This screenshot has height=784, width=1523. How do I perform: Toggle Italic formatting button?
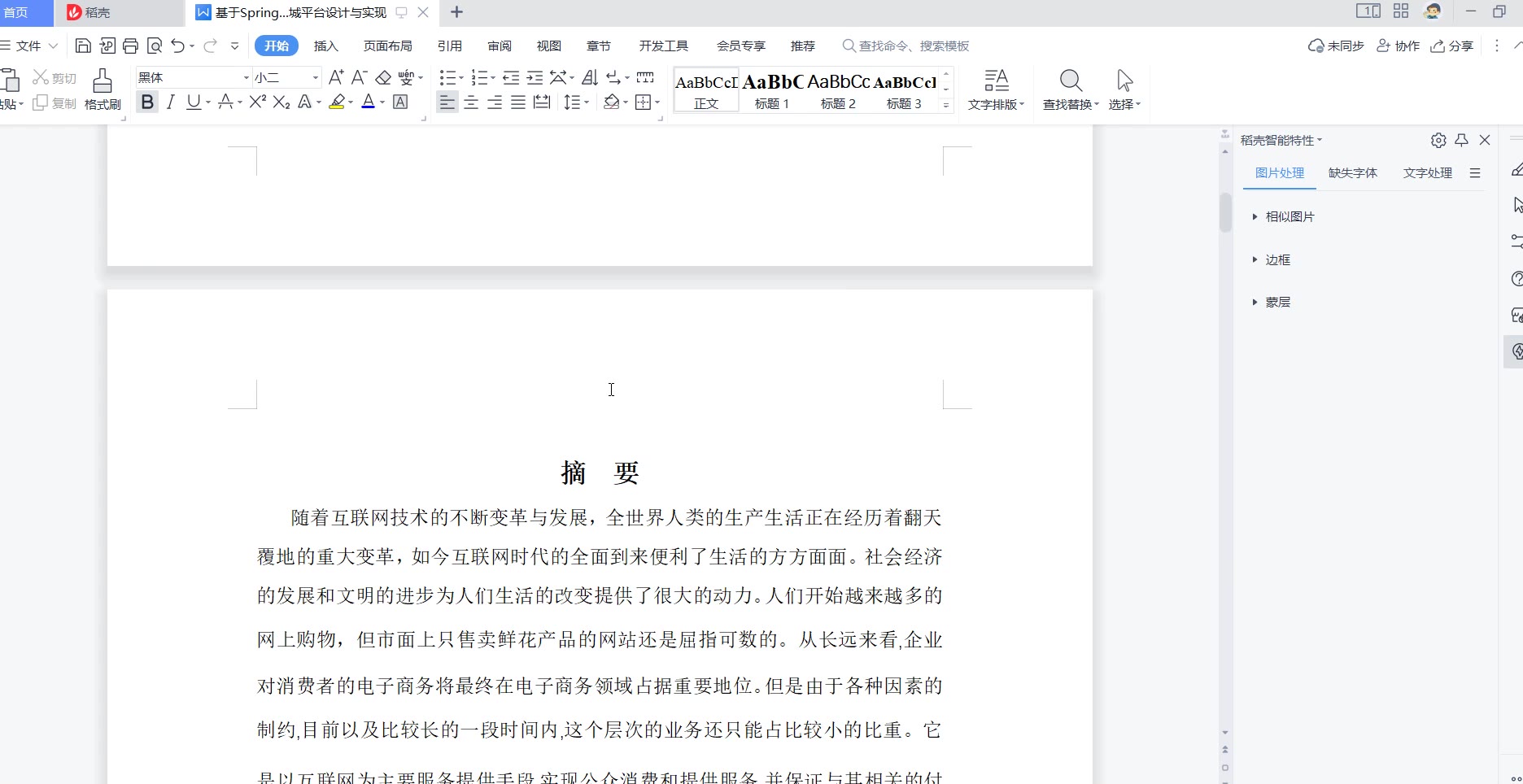pos(171,102)
